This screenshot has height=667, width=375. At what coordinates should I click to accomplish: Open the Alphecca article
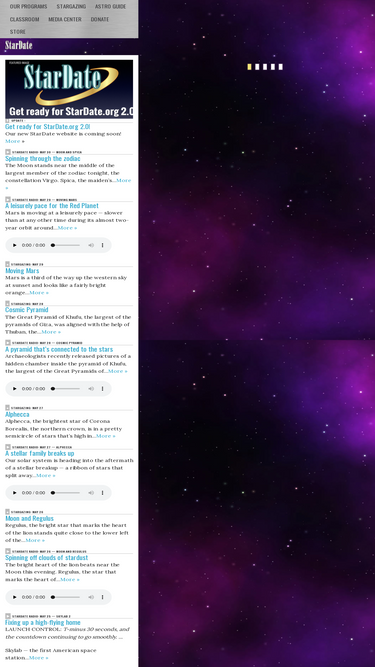(17, 414)
